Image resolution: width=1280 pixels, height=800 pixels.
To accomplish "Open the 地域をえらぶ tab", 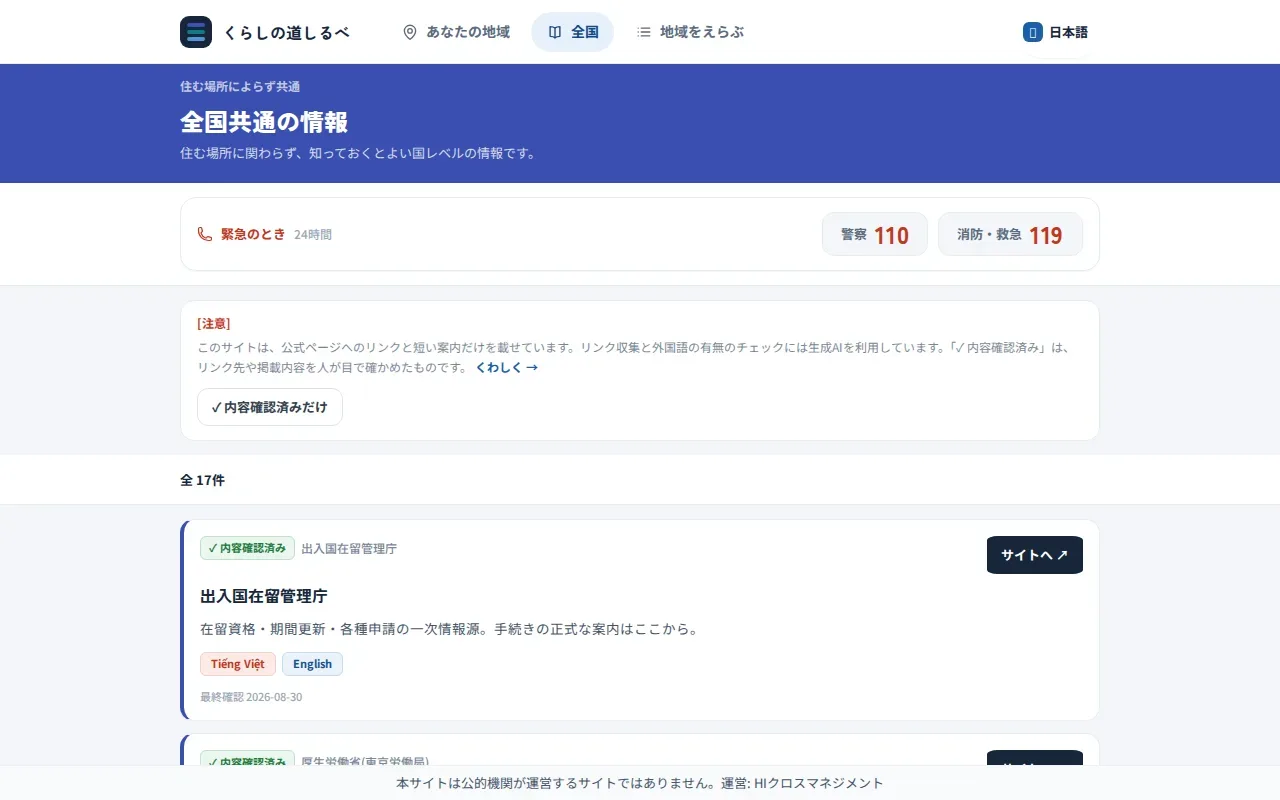I will point(690,32).
